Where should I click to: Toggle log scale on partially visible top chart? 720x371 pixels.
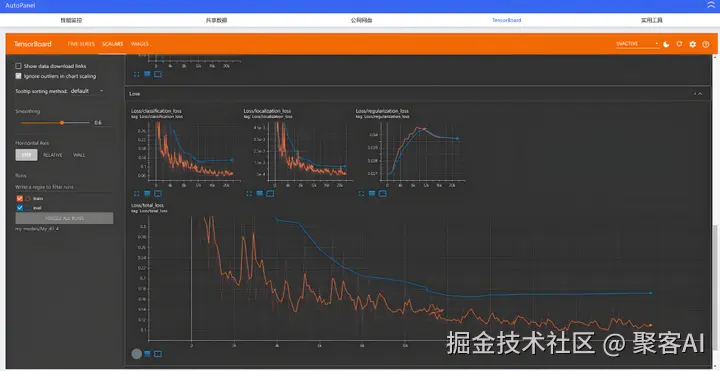click(x=147, y=74)
